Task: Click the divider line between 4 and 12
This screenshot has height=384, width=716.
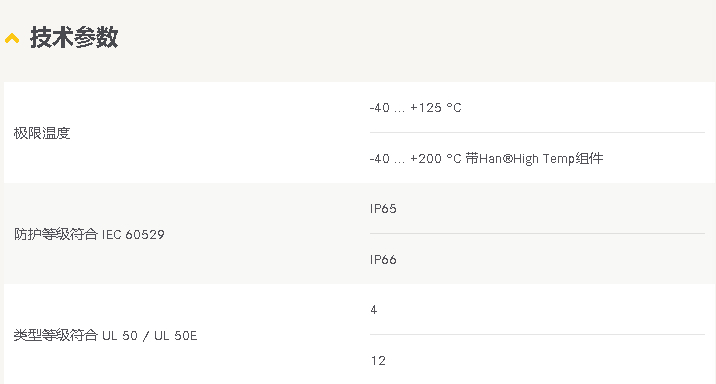Action: [537, 334]
